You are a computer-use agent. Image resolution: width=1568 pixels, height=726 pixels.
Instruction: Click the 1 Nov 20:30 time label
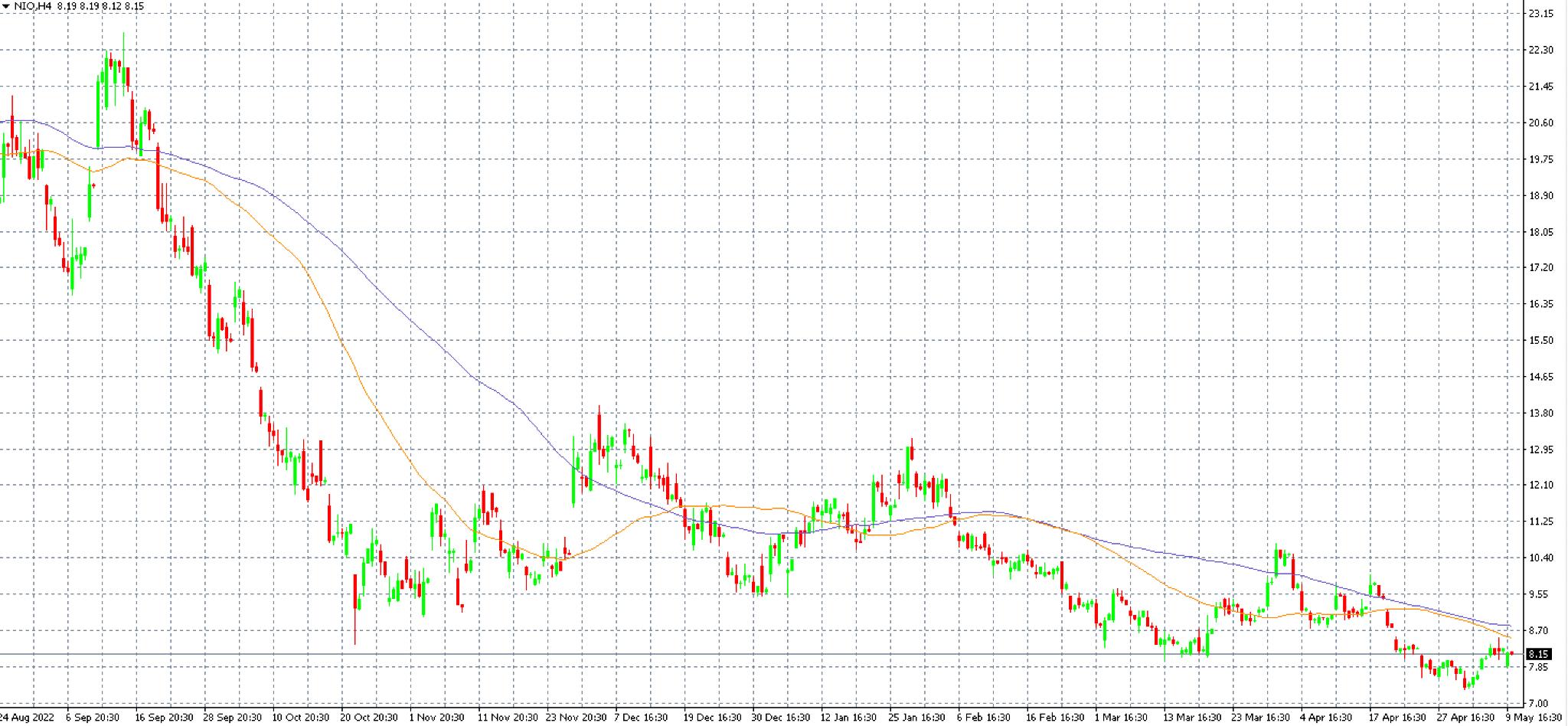[x=437, y=718]
